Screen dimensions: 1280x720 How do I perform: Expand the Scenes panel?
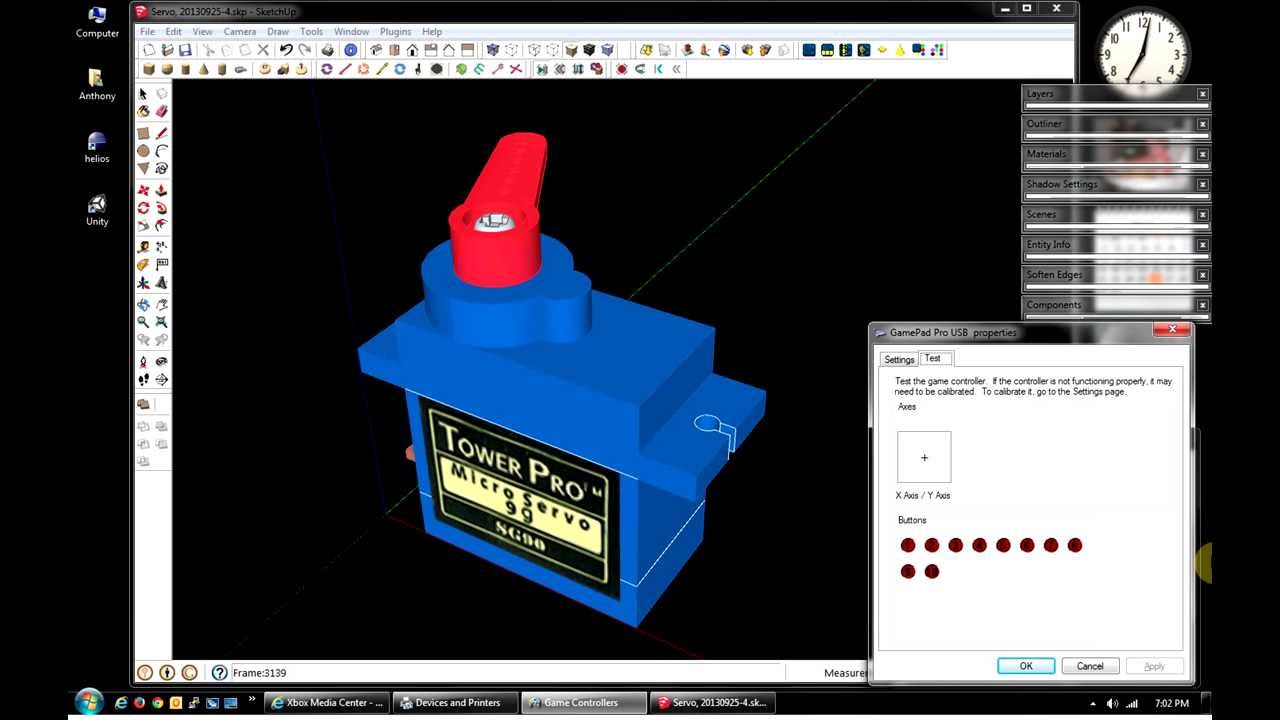pyautogui.click(x=1115, y=214)
